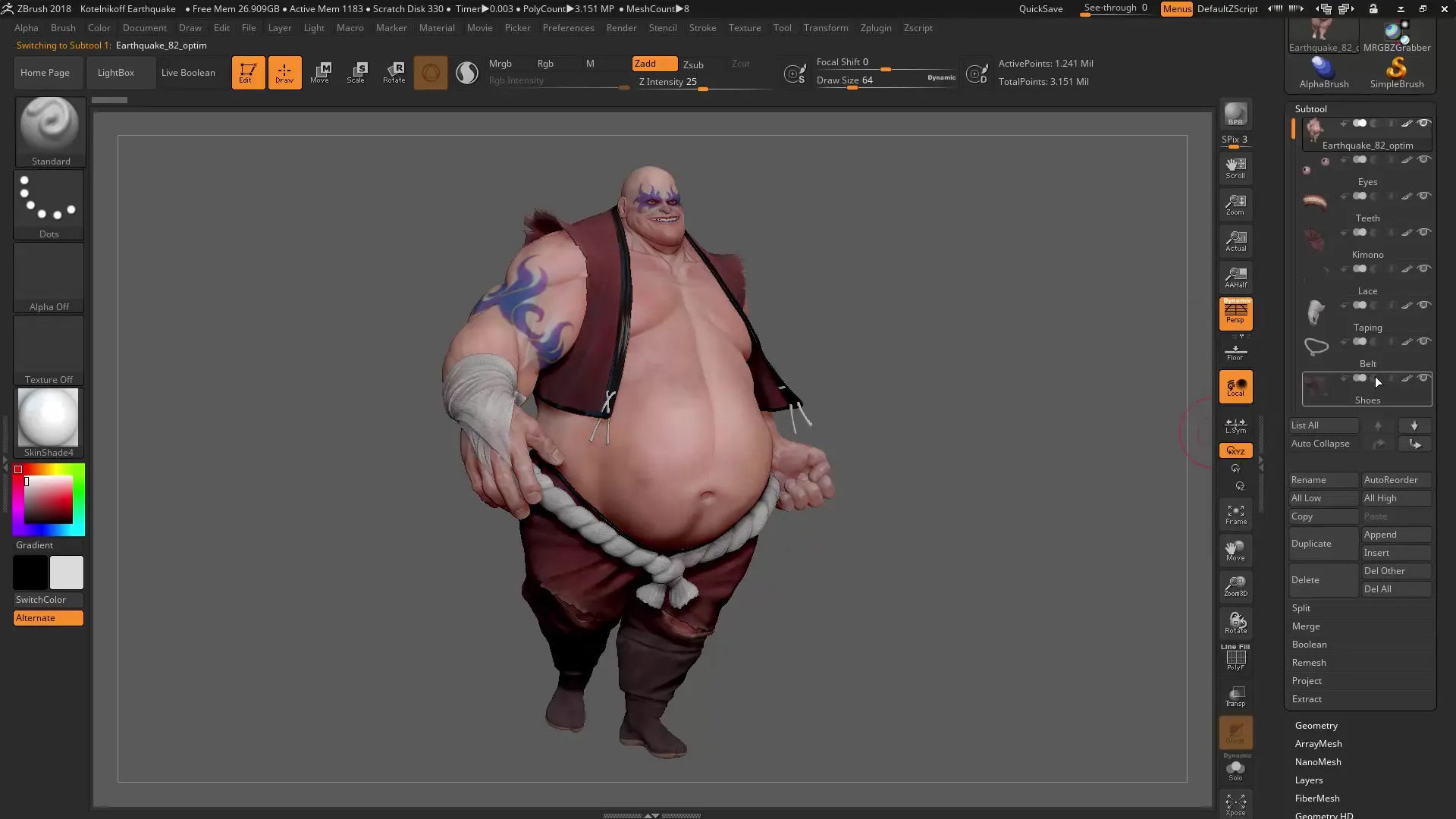Click the Zoom3D icon
Viewport: 1456px width, 819px height.
pos(1235,587)
